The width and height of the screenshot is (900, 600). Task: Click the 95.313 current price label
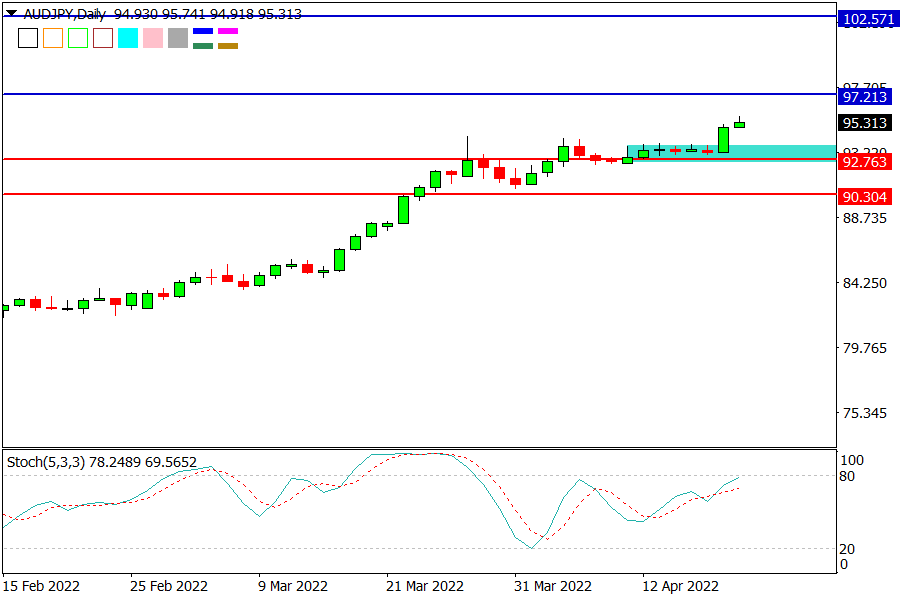click(865, 123)
